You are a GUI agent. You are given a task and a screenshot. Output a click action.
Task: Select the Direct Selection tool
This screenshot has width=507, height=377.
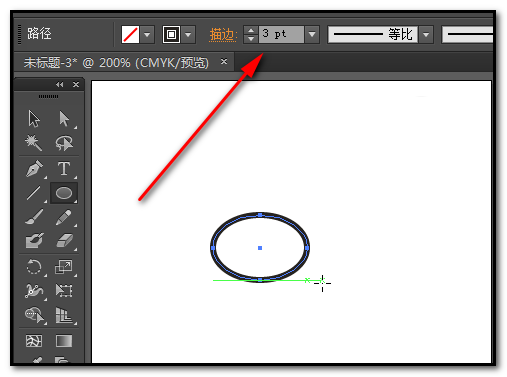(x=64, y=119)
